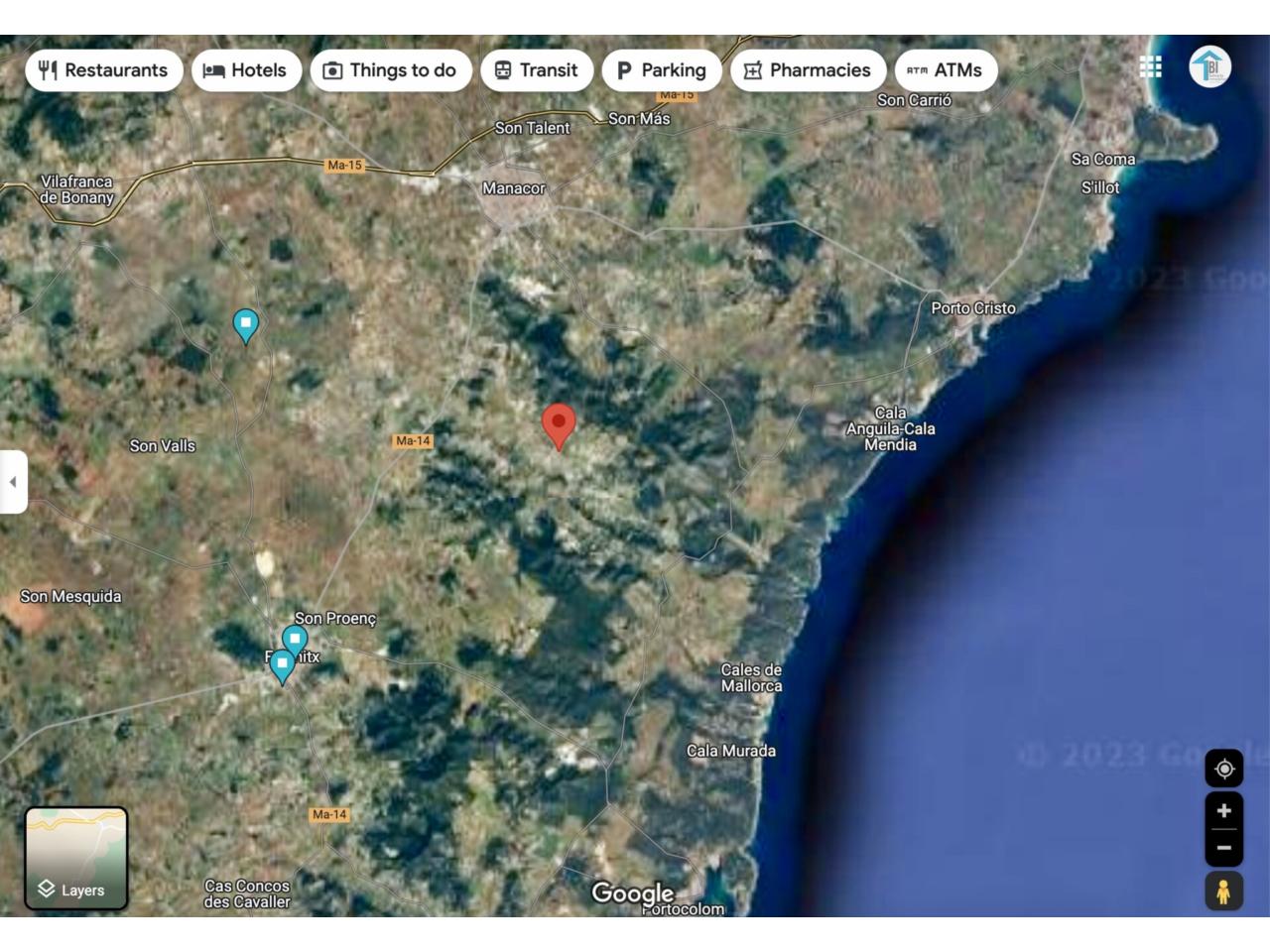Select the ATMs filter chip

pyautogui.click(x=947, y=70)
